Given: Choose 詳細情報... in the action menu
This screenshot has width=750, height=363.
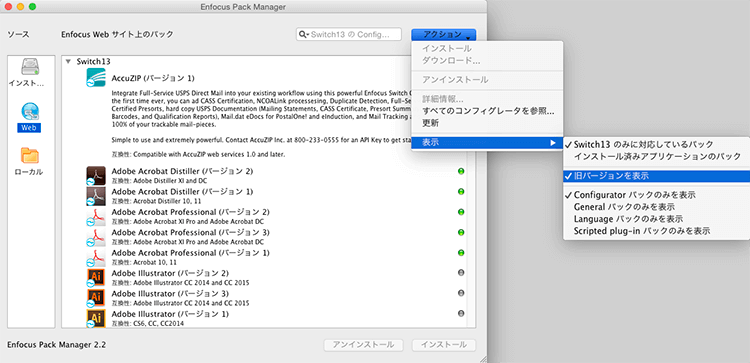Looking at the screenshot, I should pos(487,99).
